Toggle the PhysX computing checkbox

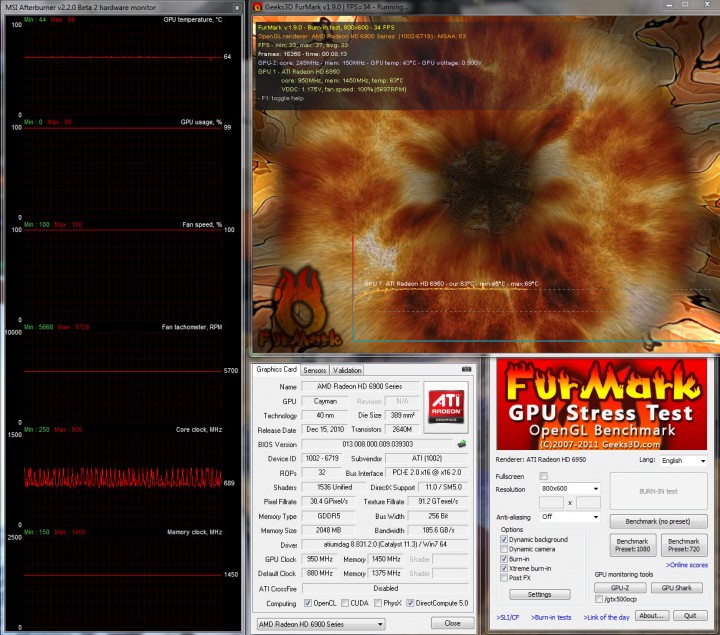tap(378, 603)
